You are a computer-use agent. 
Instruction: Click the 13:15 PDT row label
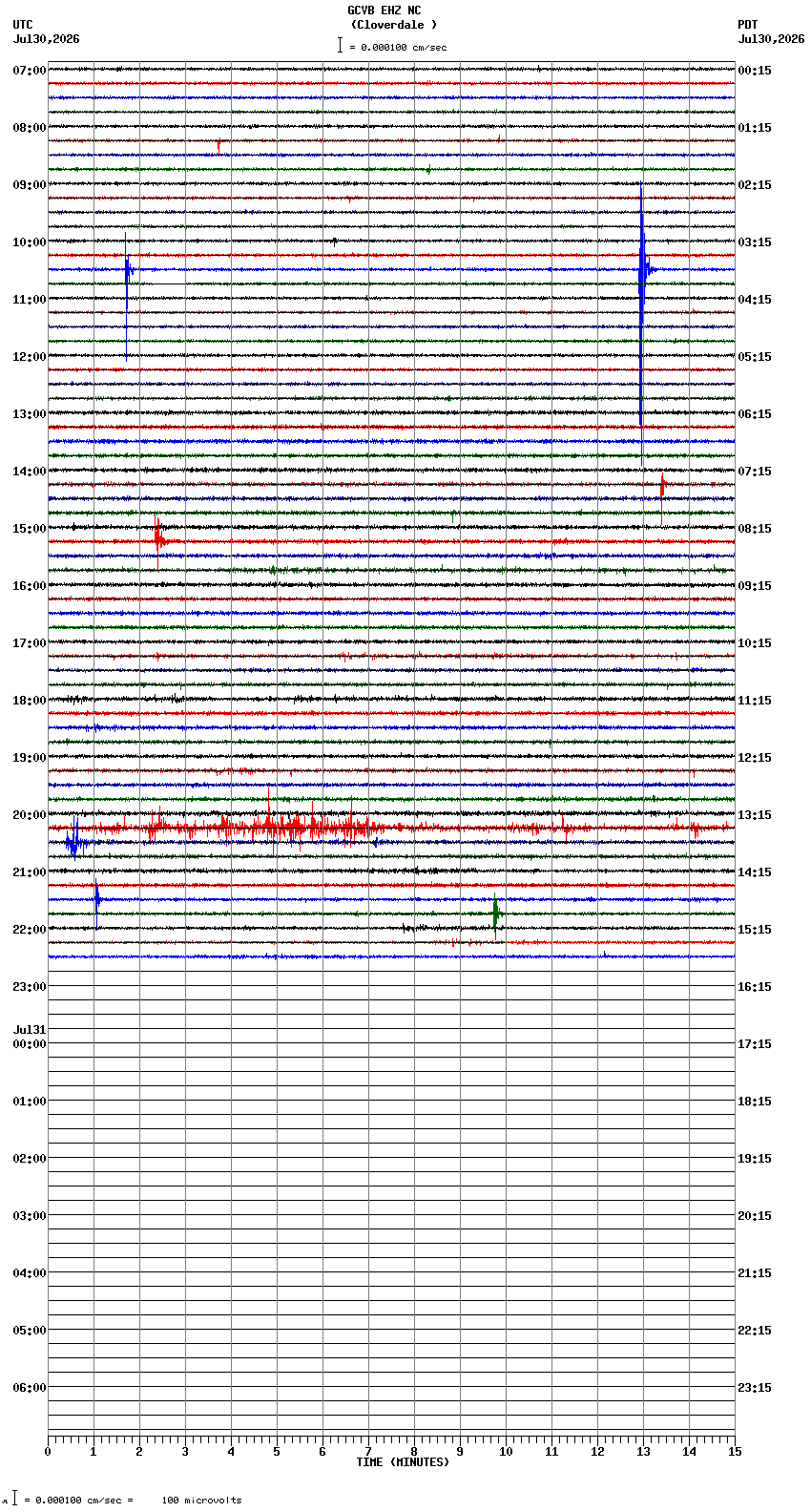(x=755, y=814)
